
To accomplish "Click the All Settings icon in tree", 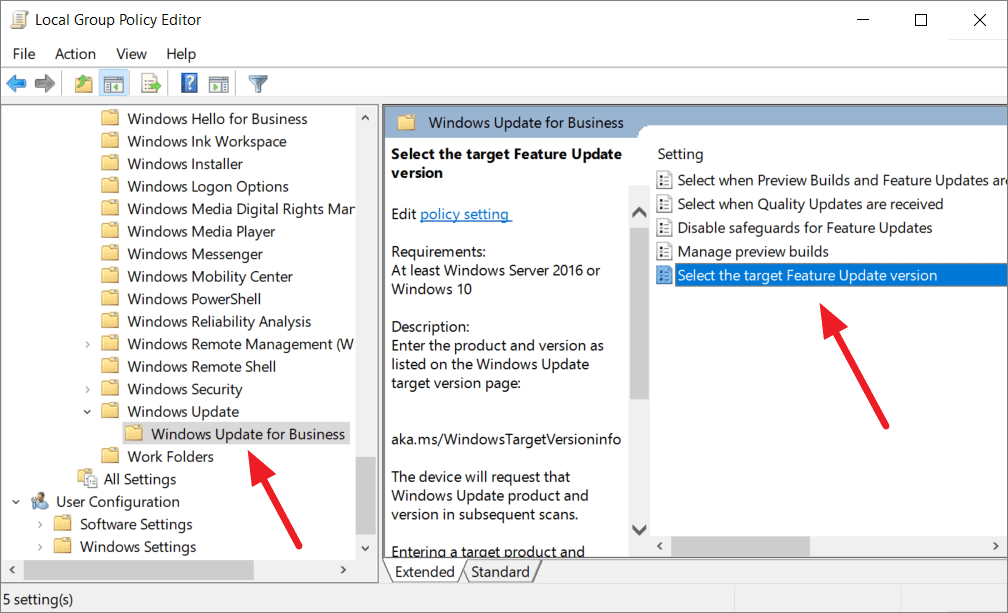I will point(87,479).
